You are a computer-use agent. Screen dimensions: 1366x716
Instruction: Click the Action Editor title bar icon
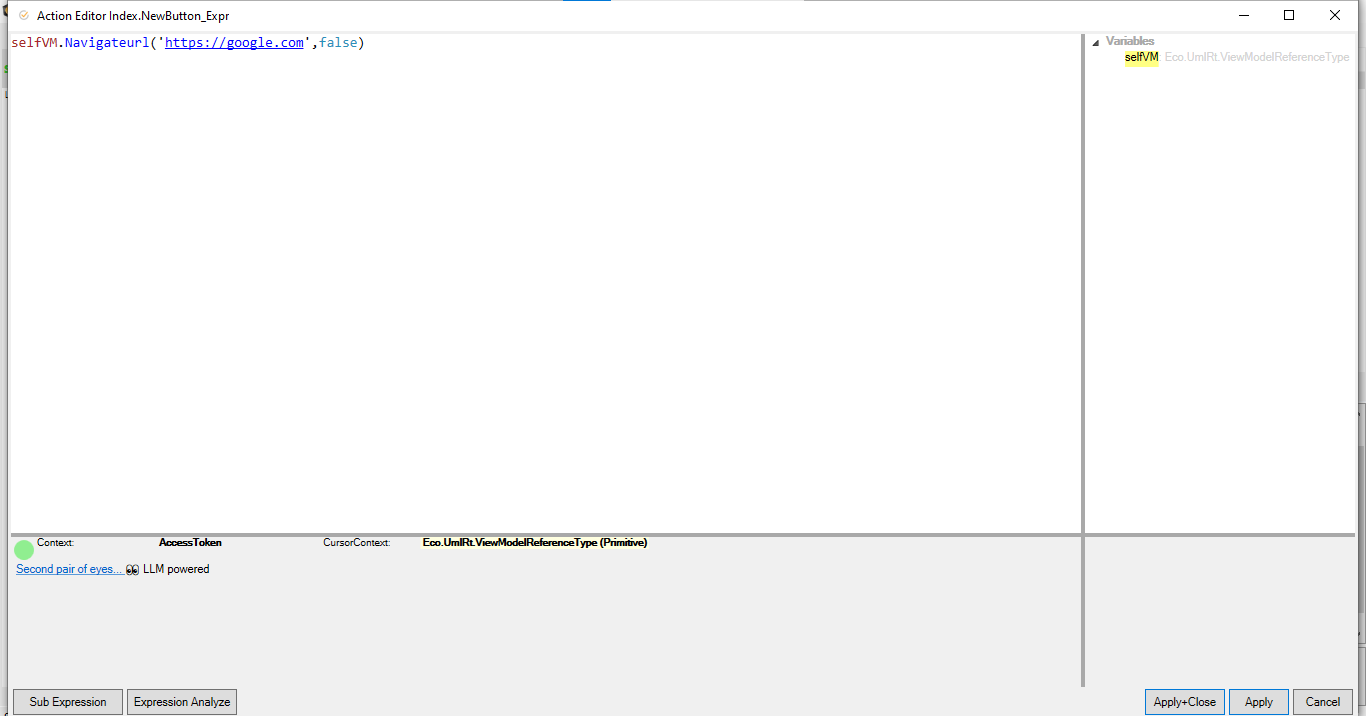(24, 16)
